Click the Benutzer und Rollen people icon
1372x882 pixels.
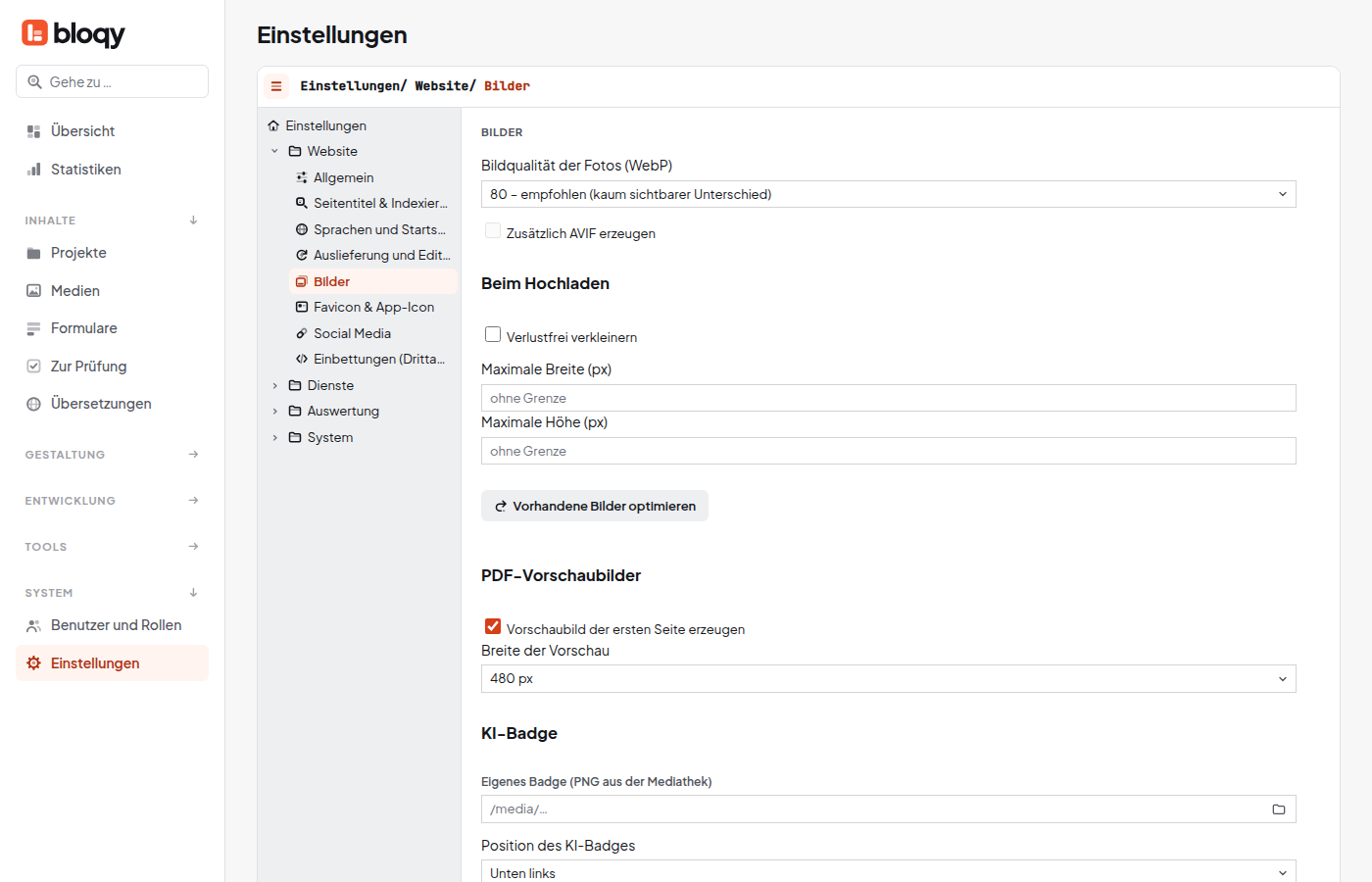click(33, 625)
